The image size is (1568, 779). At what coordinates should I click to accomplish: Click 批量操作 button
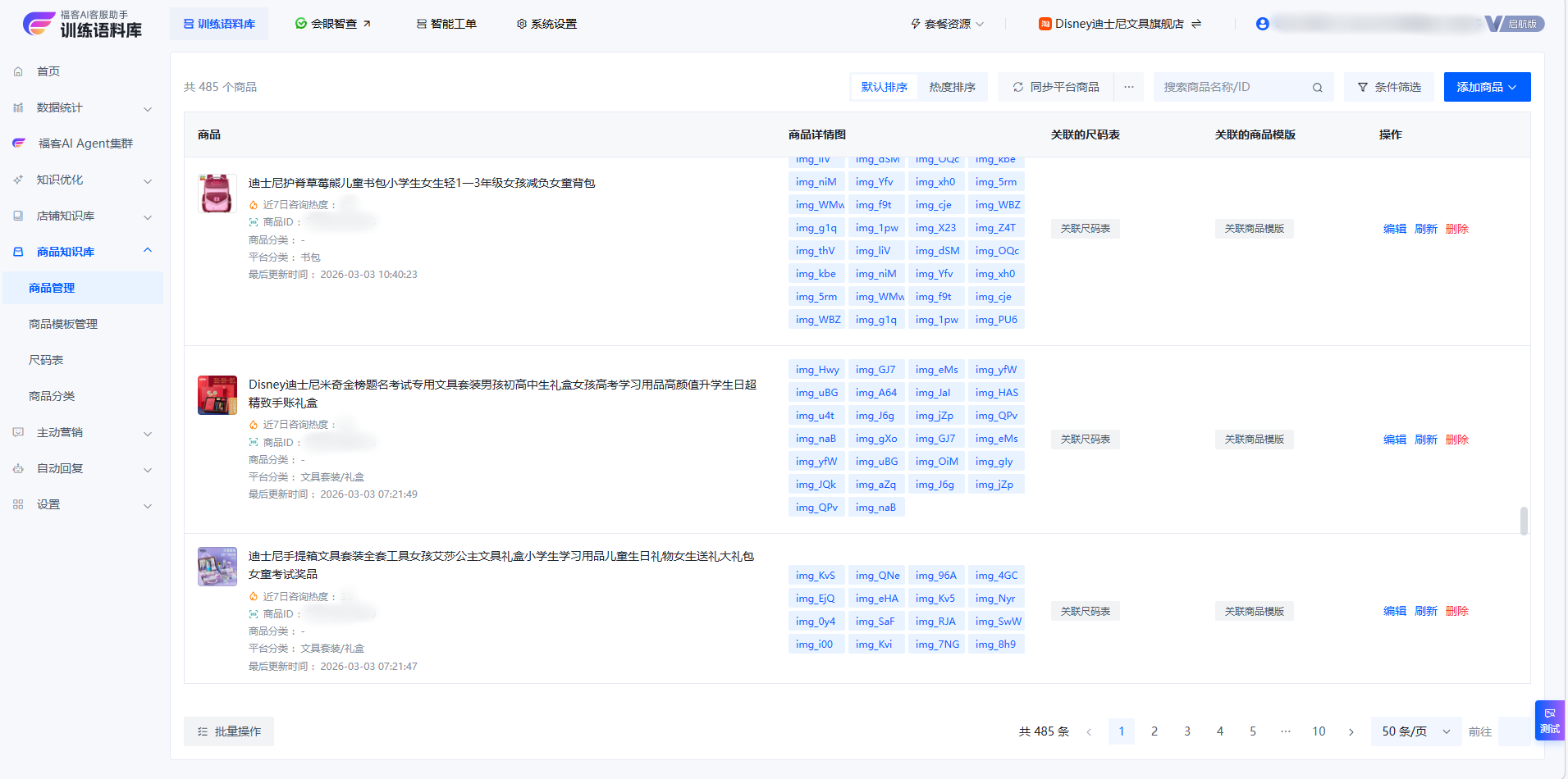tap(229, 731)
